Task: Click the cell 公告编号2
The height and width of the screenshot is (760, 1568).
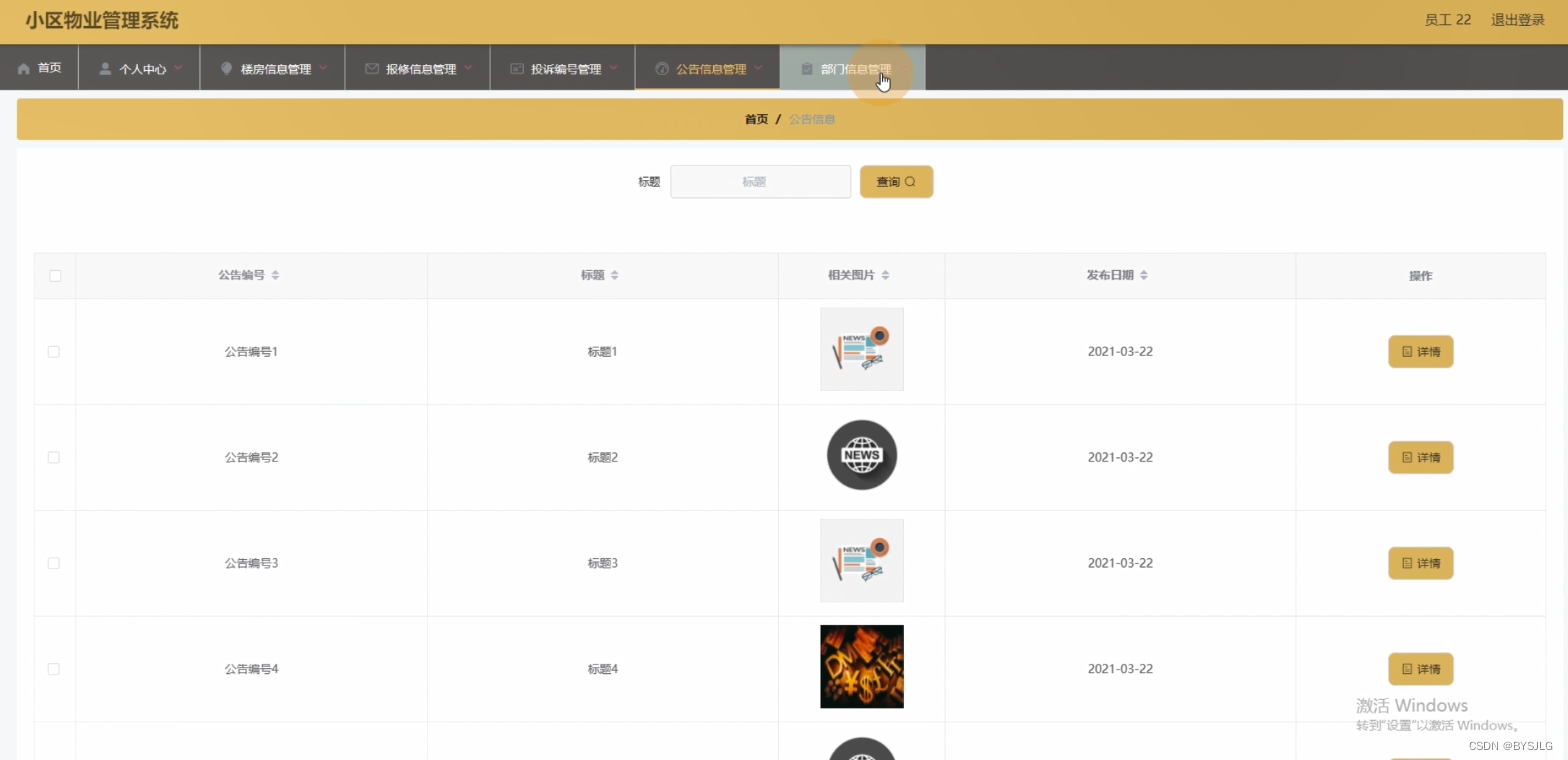Action: pos(251,457)
